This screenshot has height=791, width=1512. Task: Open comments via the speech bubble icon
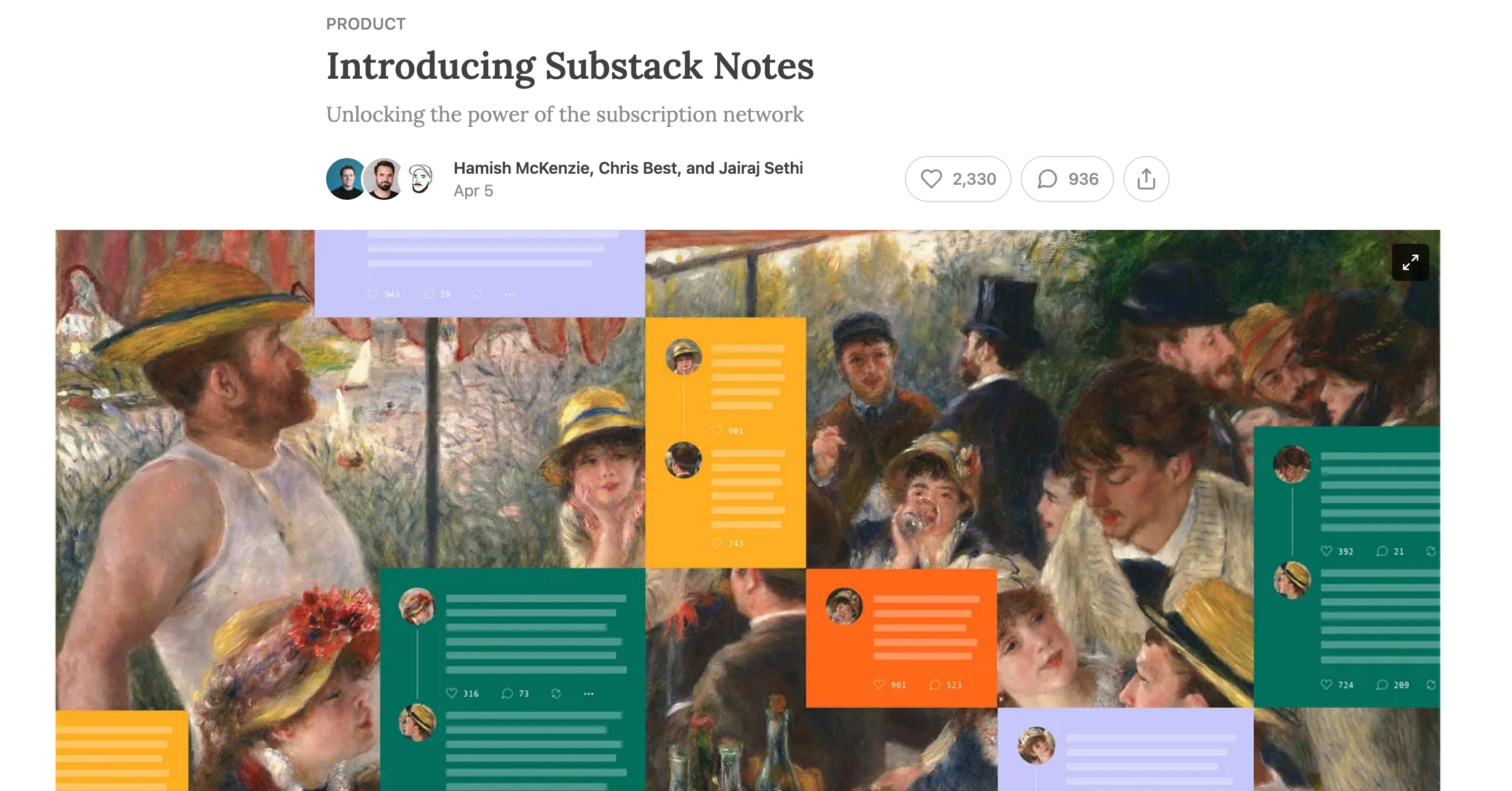(x=1047, y=179)
